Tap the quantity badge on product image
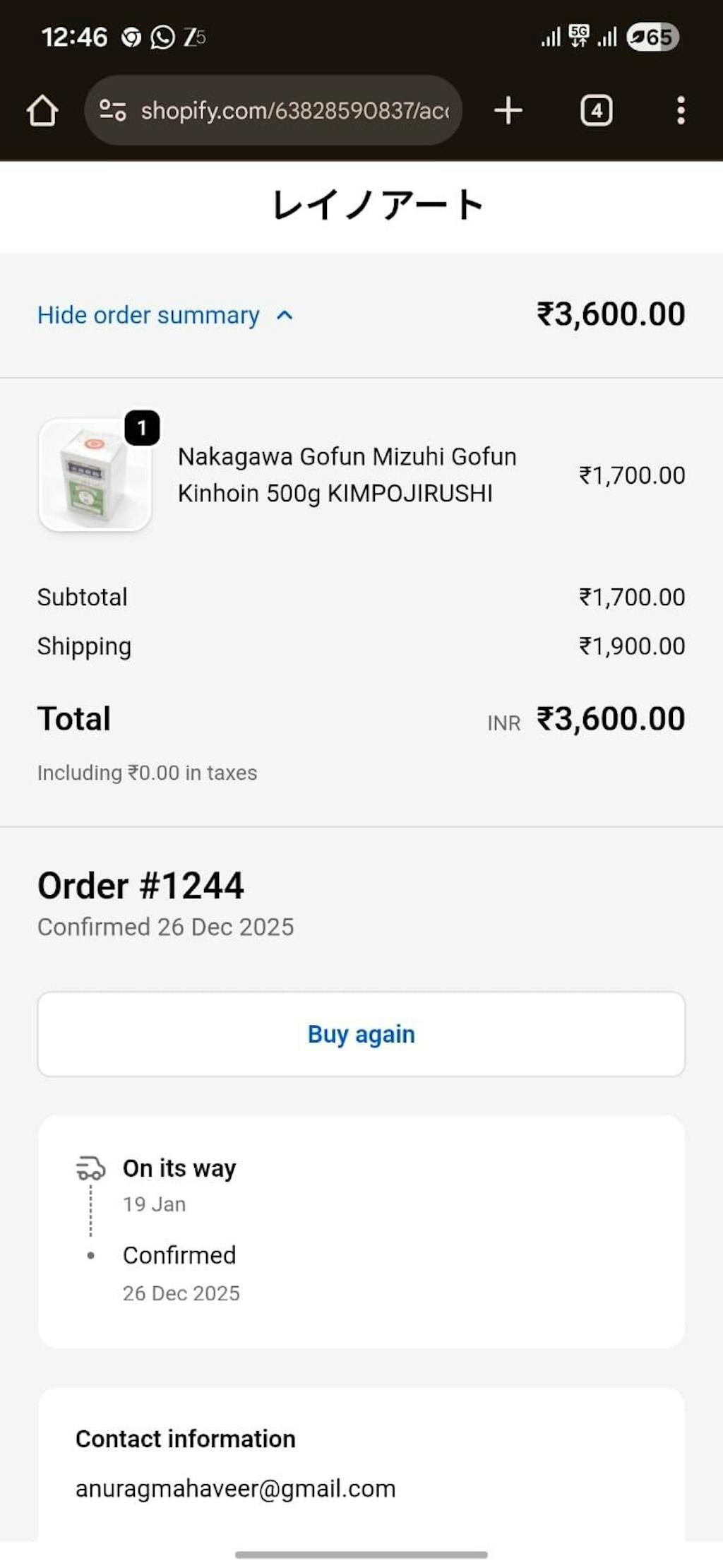723x1568 pixels. (x=142, y=428)
